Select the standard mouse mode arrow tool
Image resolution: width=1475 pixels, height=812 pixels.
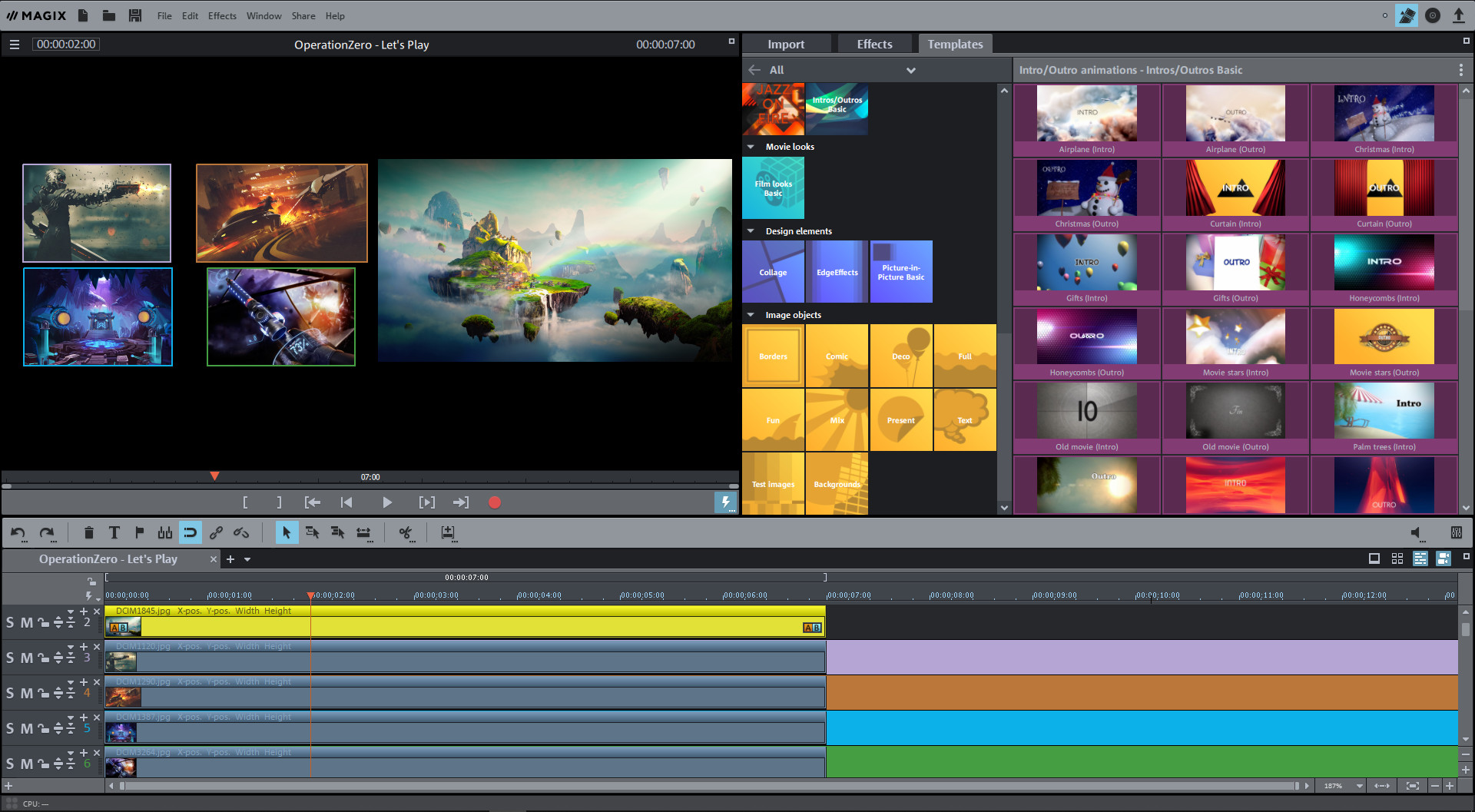(287, 532)
